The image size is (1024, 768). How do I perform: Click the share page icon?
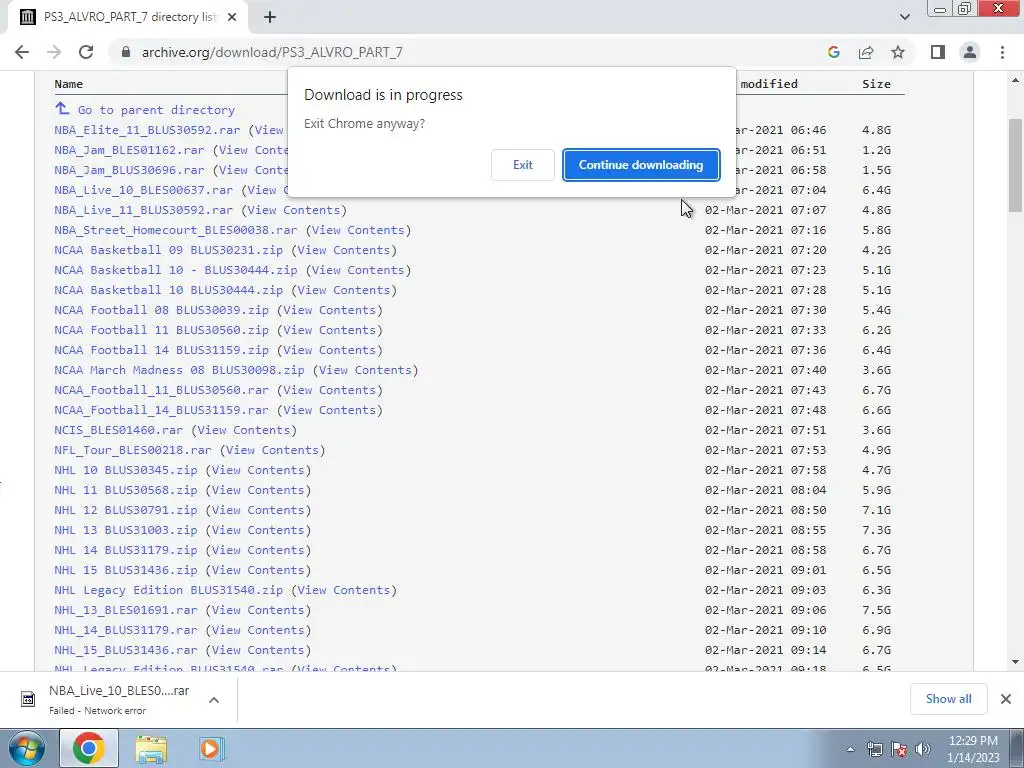(866, 52)
